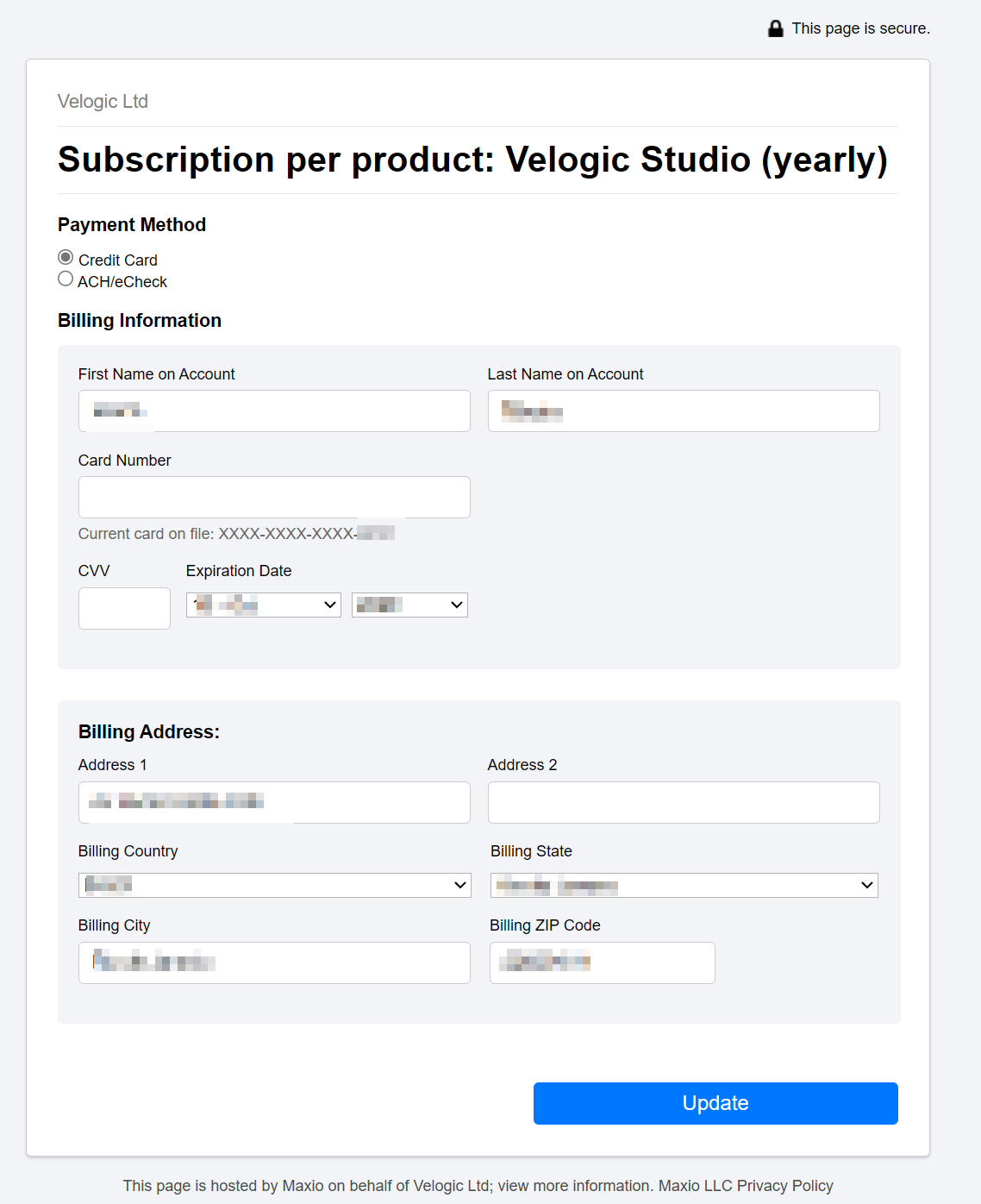Click the Billing ZIP Code field
This screenshot has width=981, height=1204.
point(603,963)
